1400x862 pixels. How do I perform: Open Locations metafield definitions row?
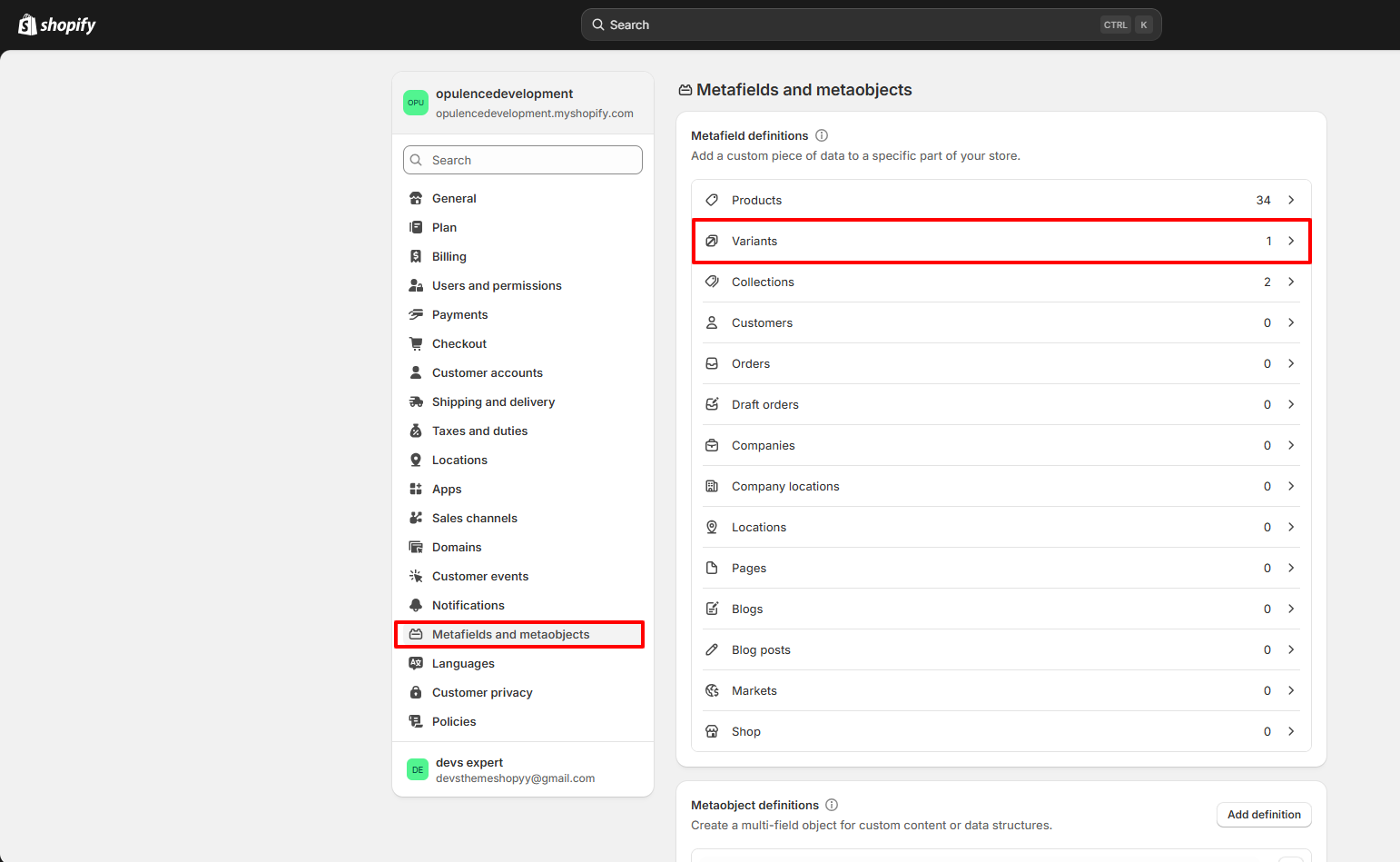tap(1001, 527)
